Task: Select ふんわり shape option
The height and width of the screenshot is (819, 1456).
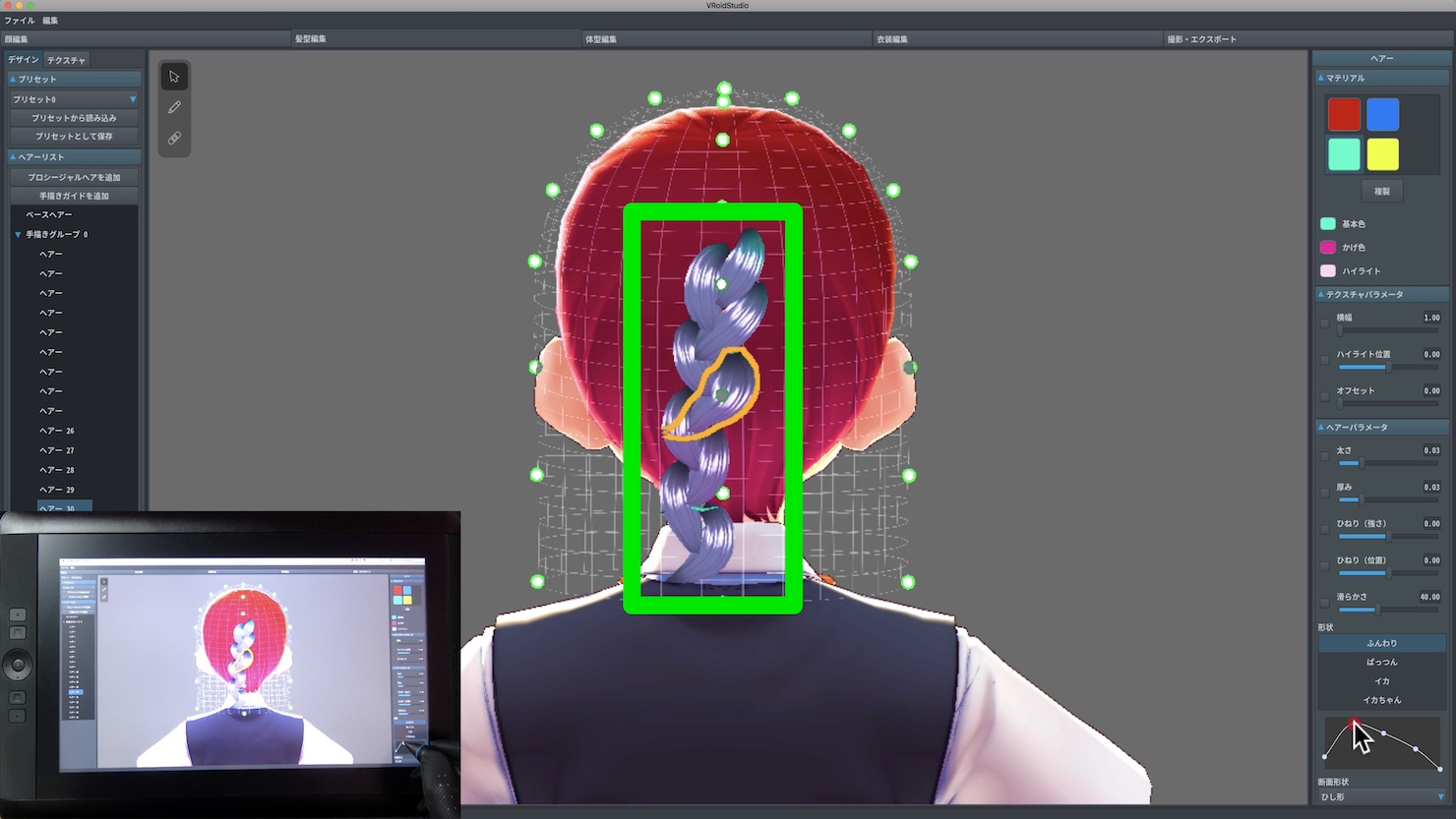Action: click(x=1382, y=643)
